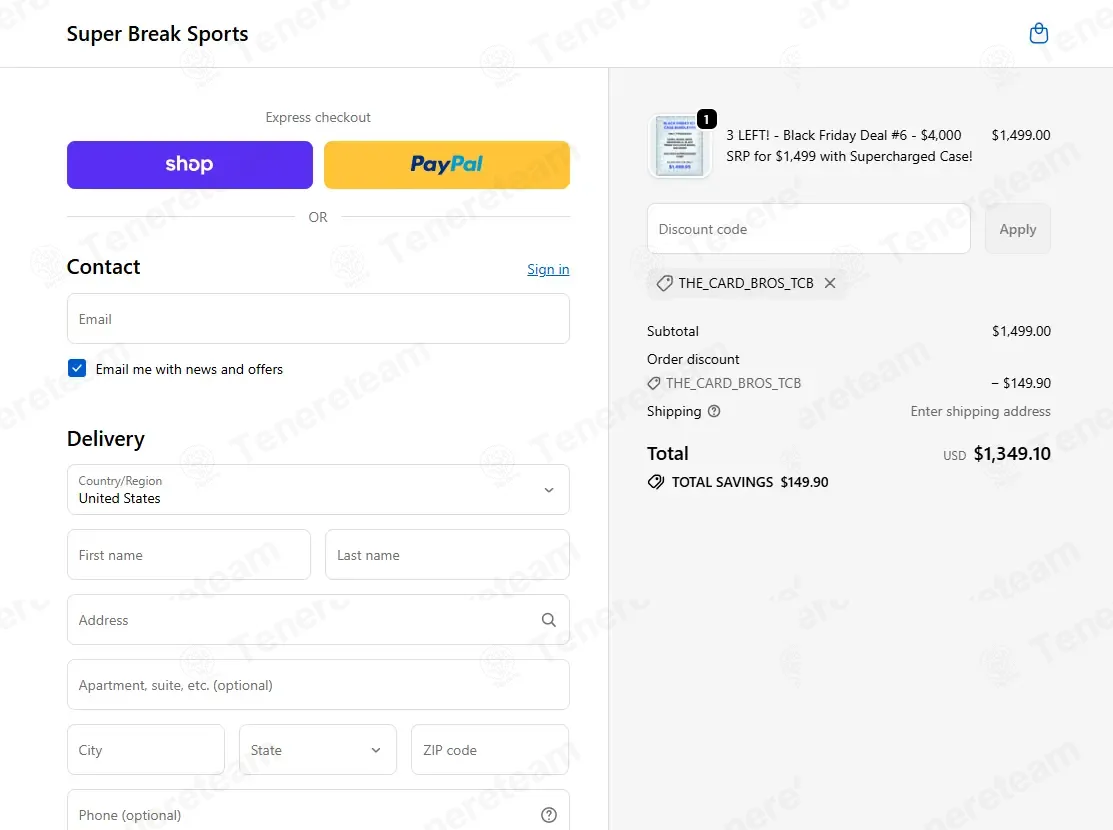
Task: Uncheck Email me with news and offers
Action: click(77, 368)
